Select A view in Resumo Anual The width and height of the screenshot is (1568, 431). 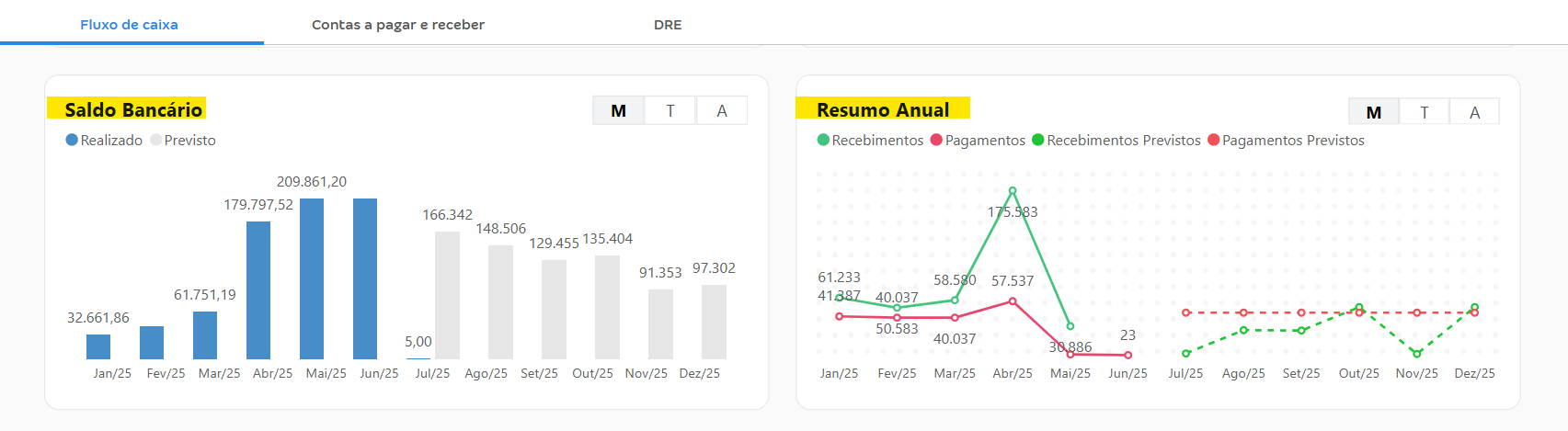tap(1474, 112)
